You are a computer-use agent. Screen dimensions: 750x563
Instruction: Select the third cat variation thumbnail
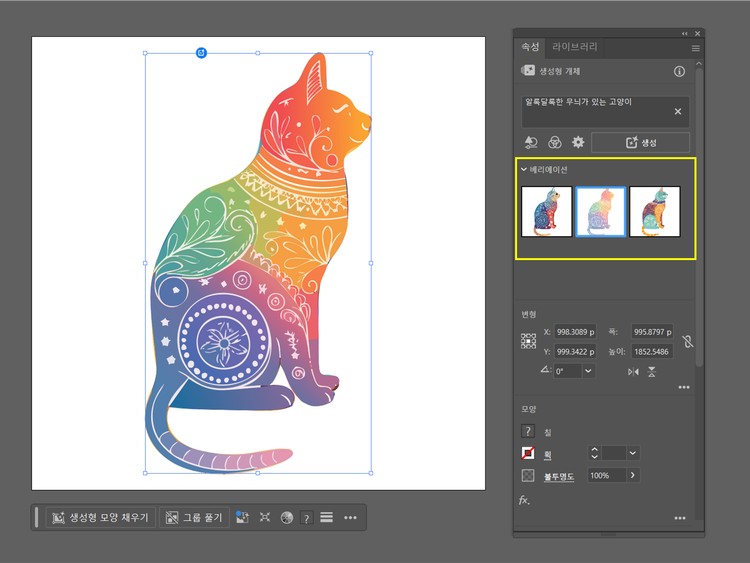point(654,211)
